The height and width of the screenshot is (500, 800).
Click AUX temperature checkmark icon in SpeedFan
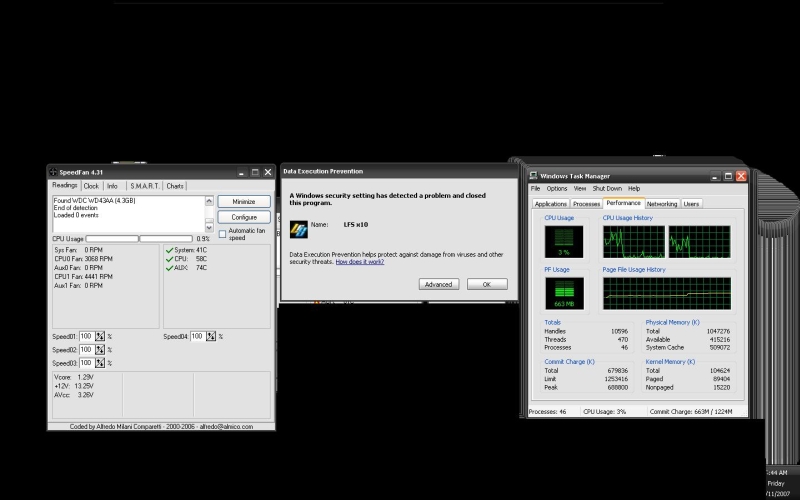pos(169,268)
